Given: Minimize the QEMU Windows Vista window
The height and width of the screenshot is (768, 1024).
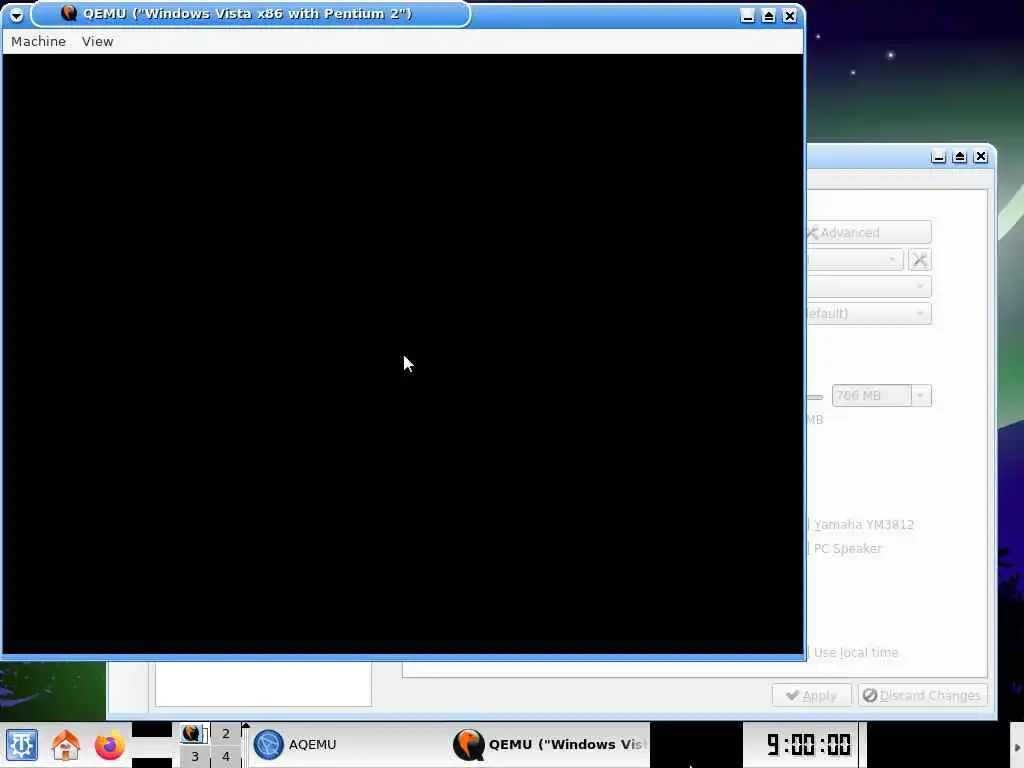Looking at the screenshot, I should point(748,16).
